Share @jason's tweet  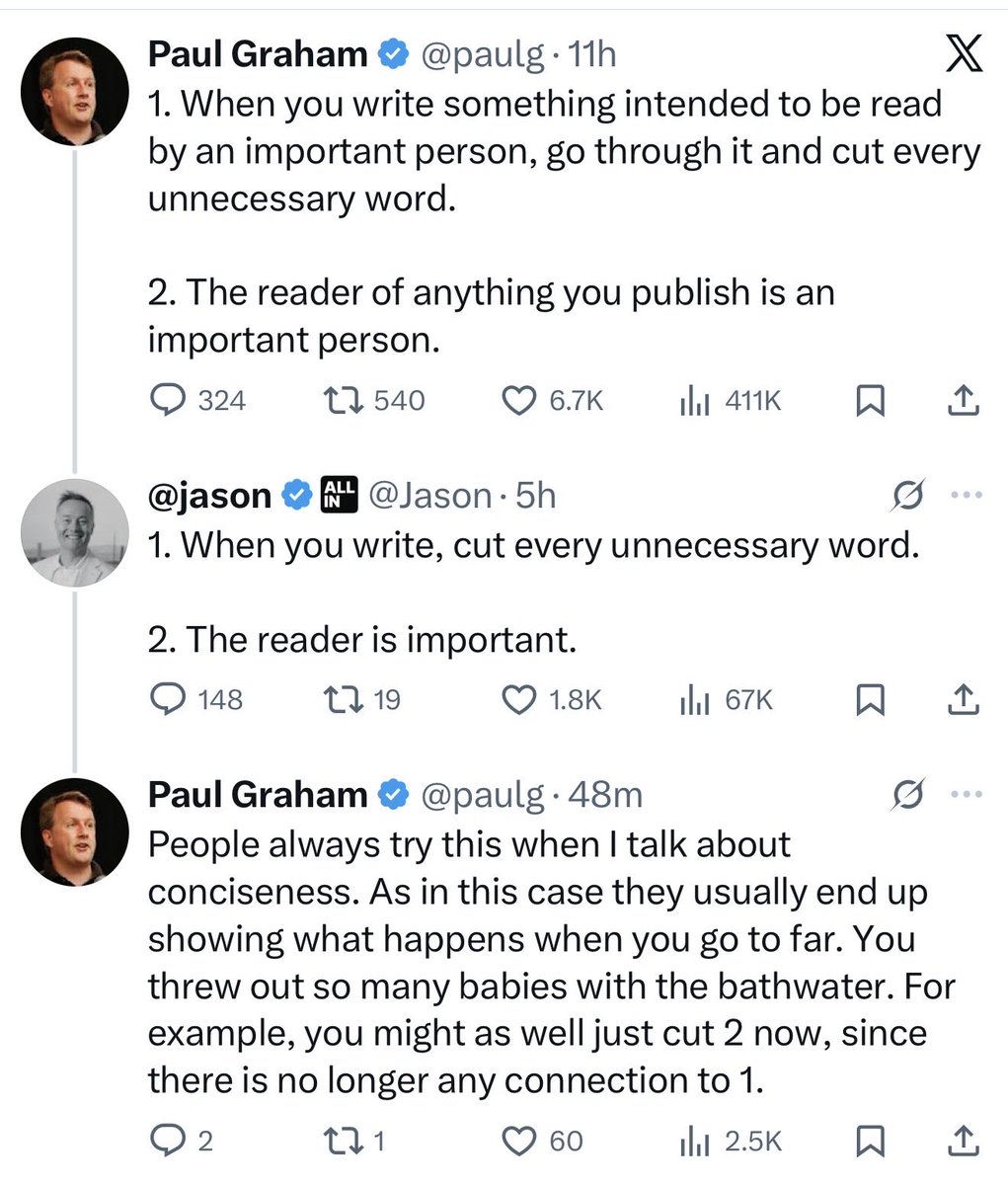[x=963, y=699]
